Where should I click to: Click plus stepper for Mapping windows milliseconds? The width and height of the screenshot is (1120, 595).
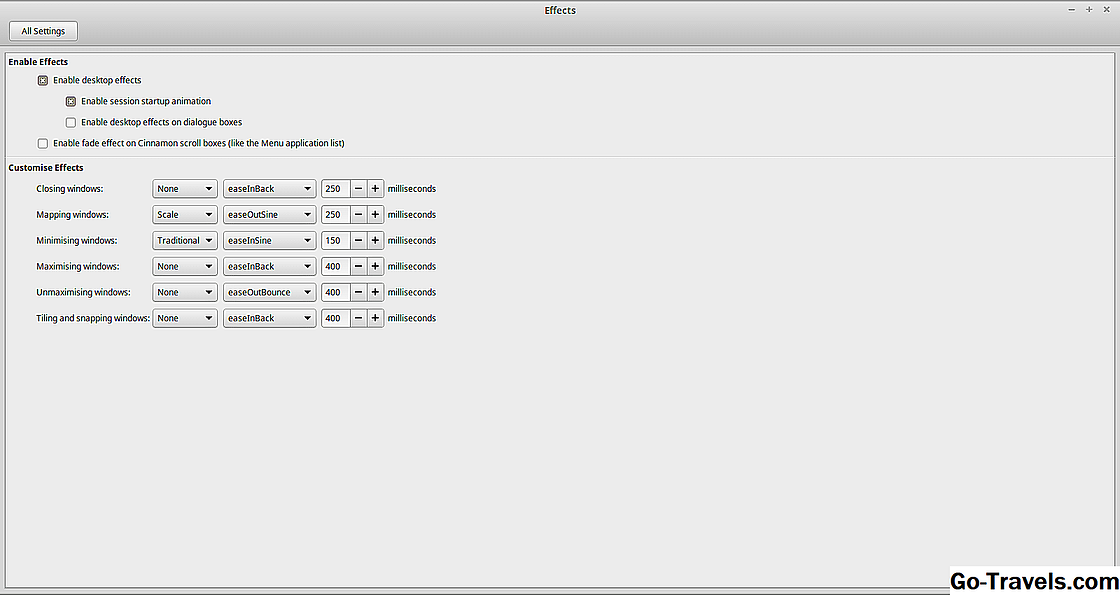(x=375, y=215)
